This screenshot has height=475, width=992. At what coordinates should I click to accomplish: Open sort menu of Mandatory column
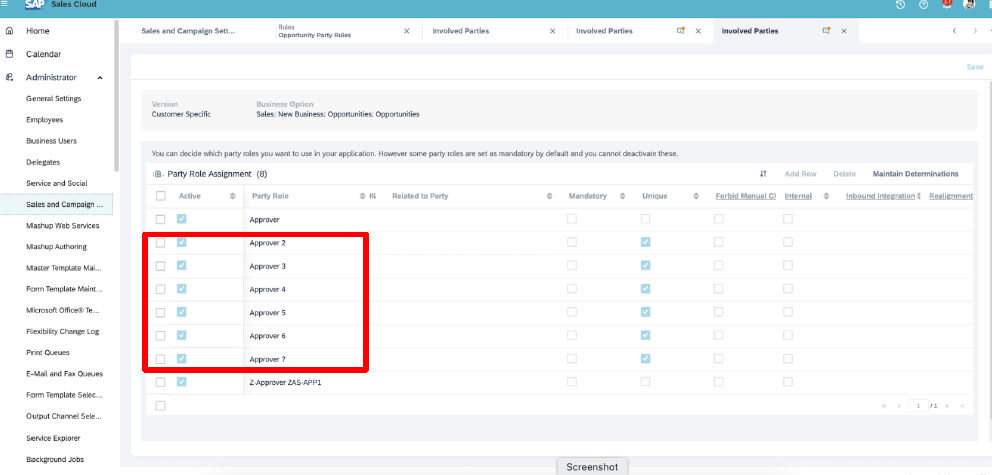[x=623, y=196]
